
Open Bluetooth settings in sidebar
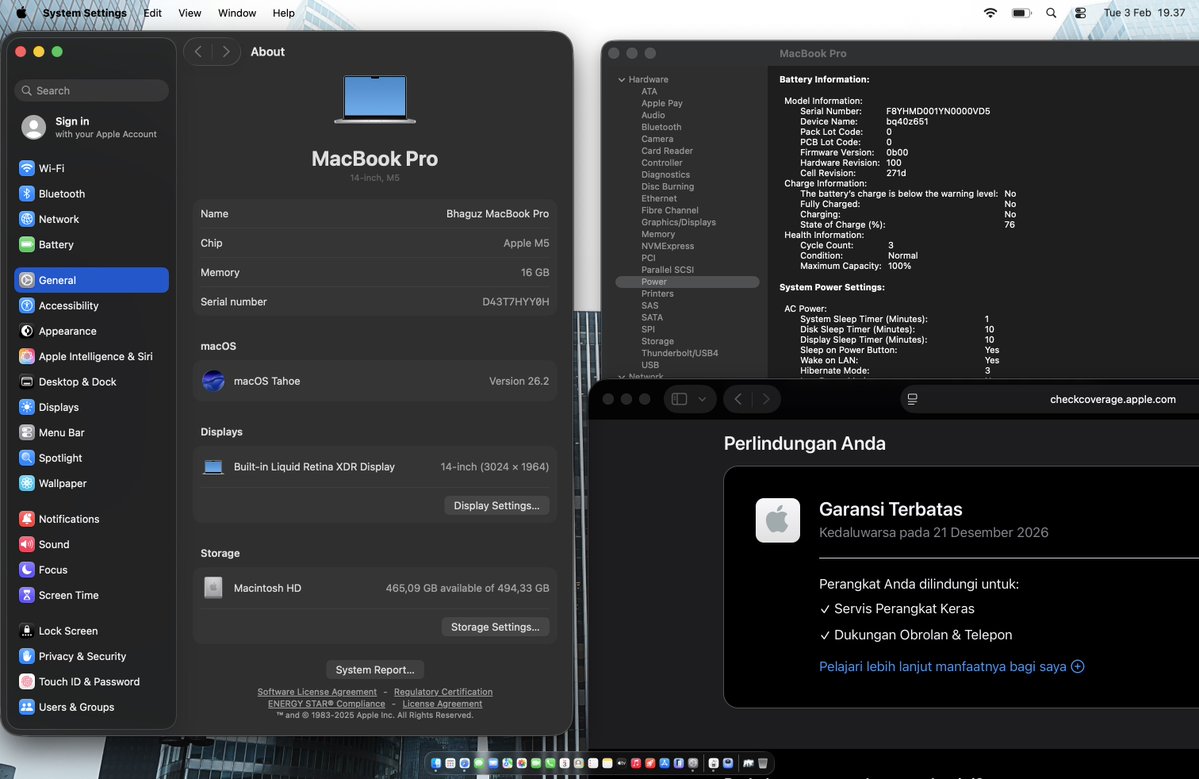[x=91, y=193]
